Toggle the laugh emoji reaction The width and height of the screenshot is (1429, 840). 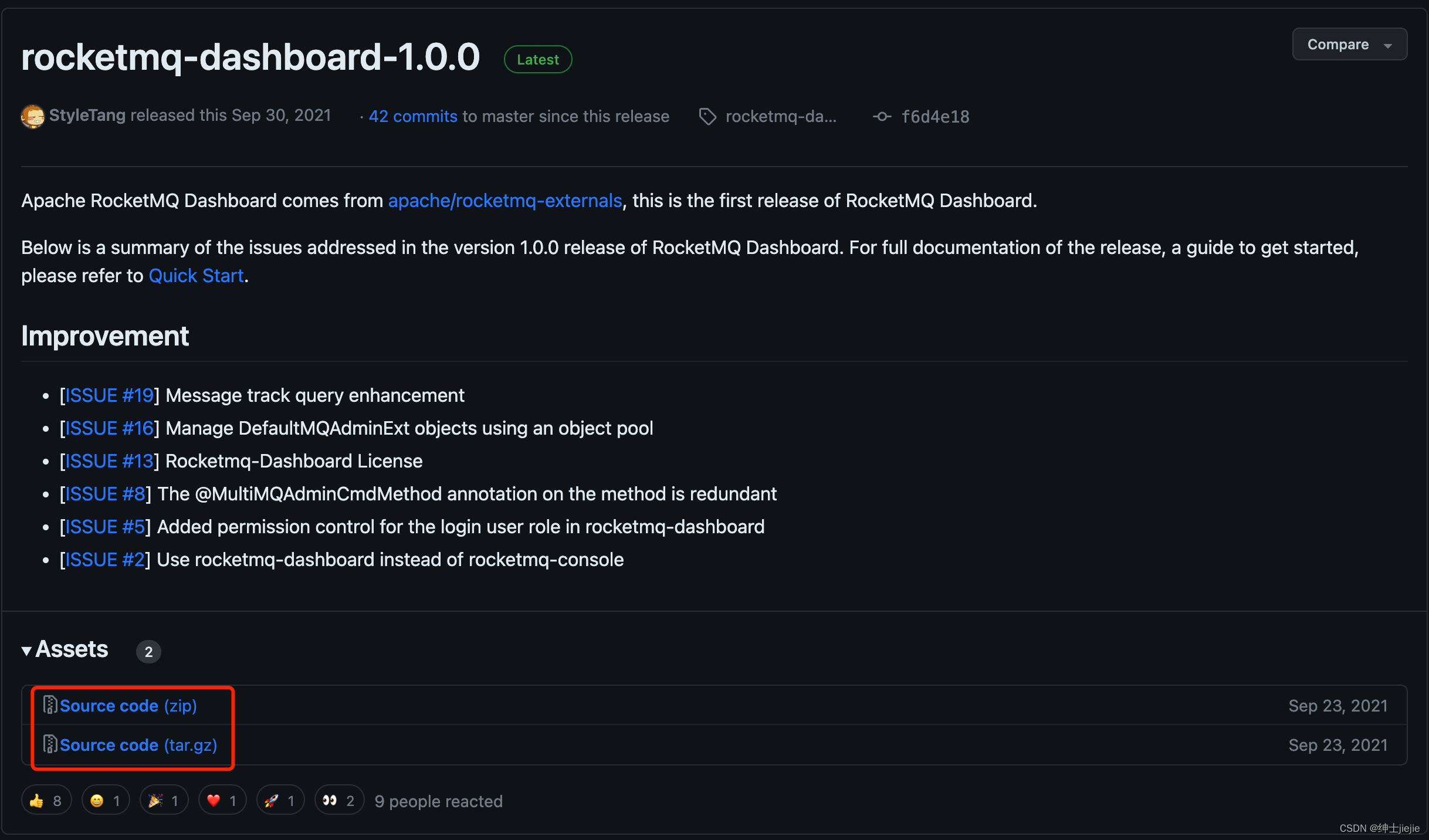point(106,801)
